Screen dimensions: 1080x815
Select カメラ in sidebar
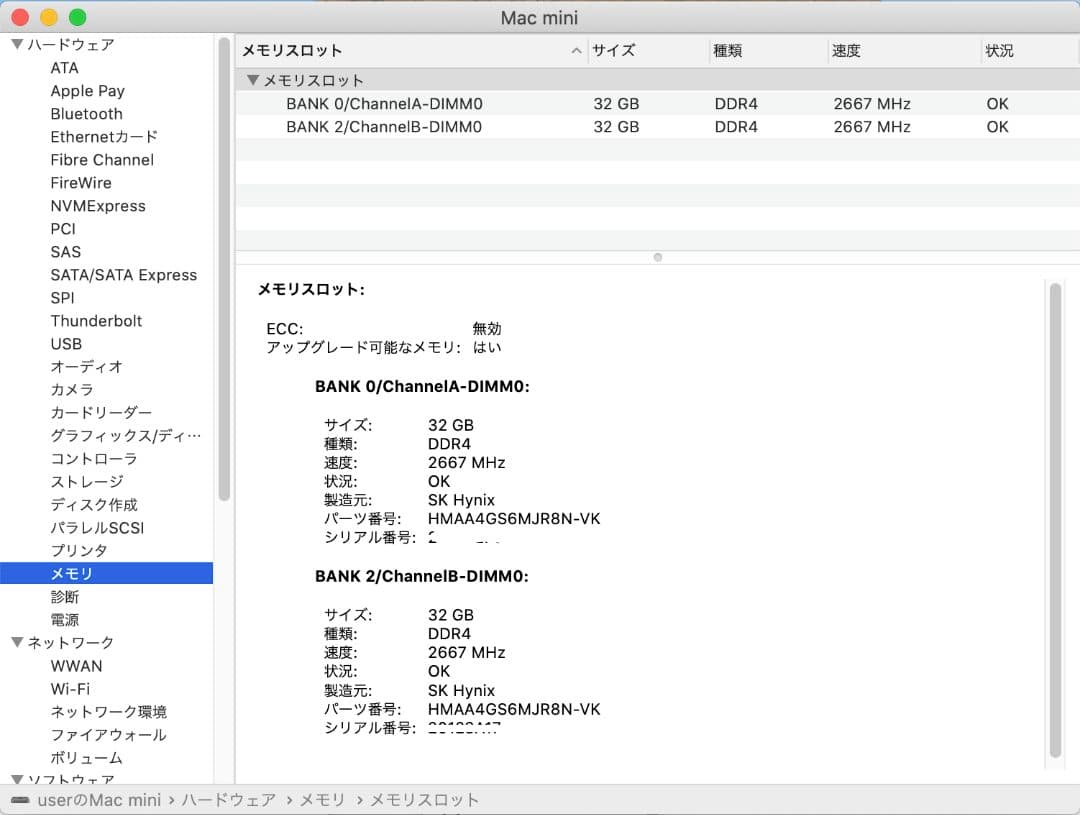(72, 390)
